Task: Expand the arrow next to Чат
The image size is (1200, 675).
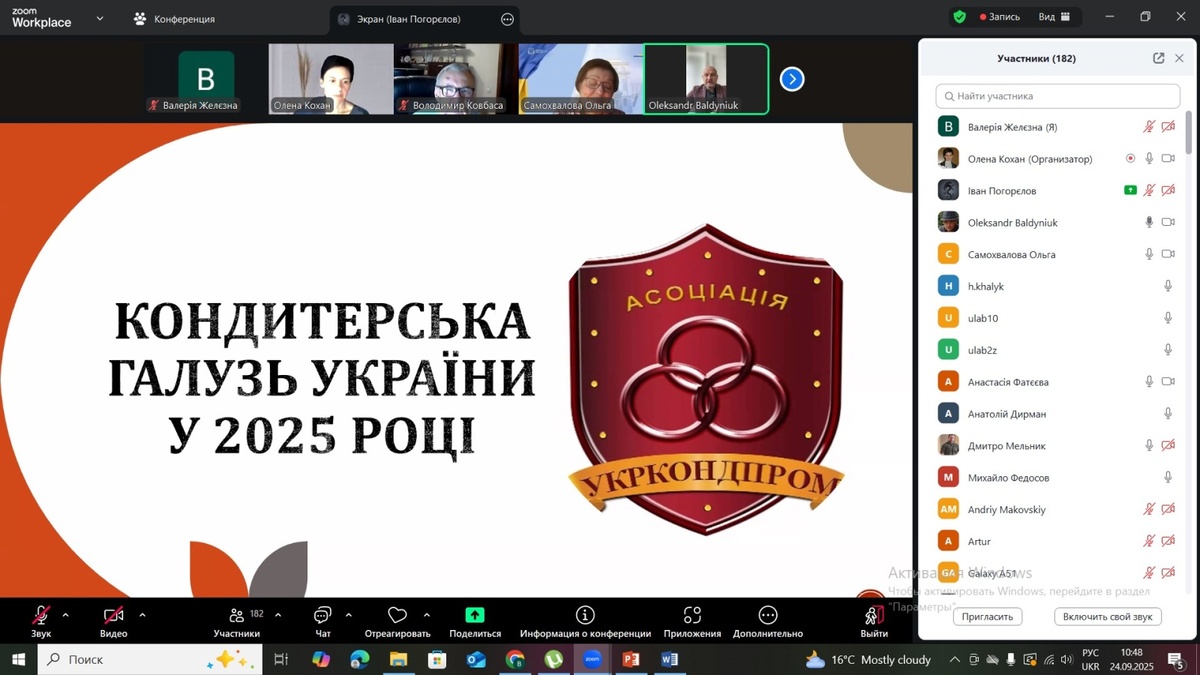Action: (x=348, y=615)
